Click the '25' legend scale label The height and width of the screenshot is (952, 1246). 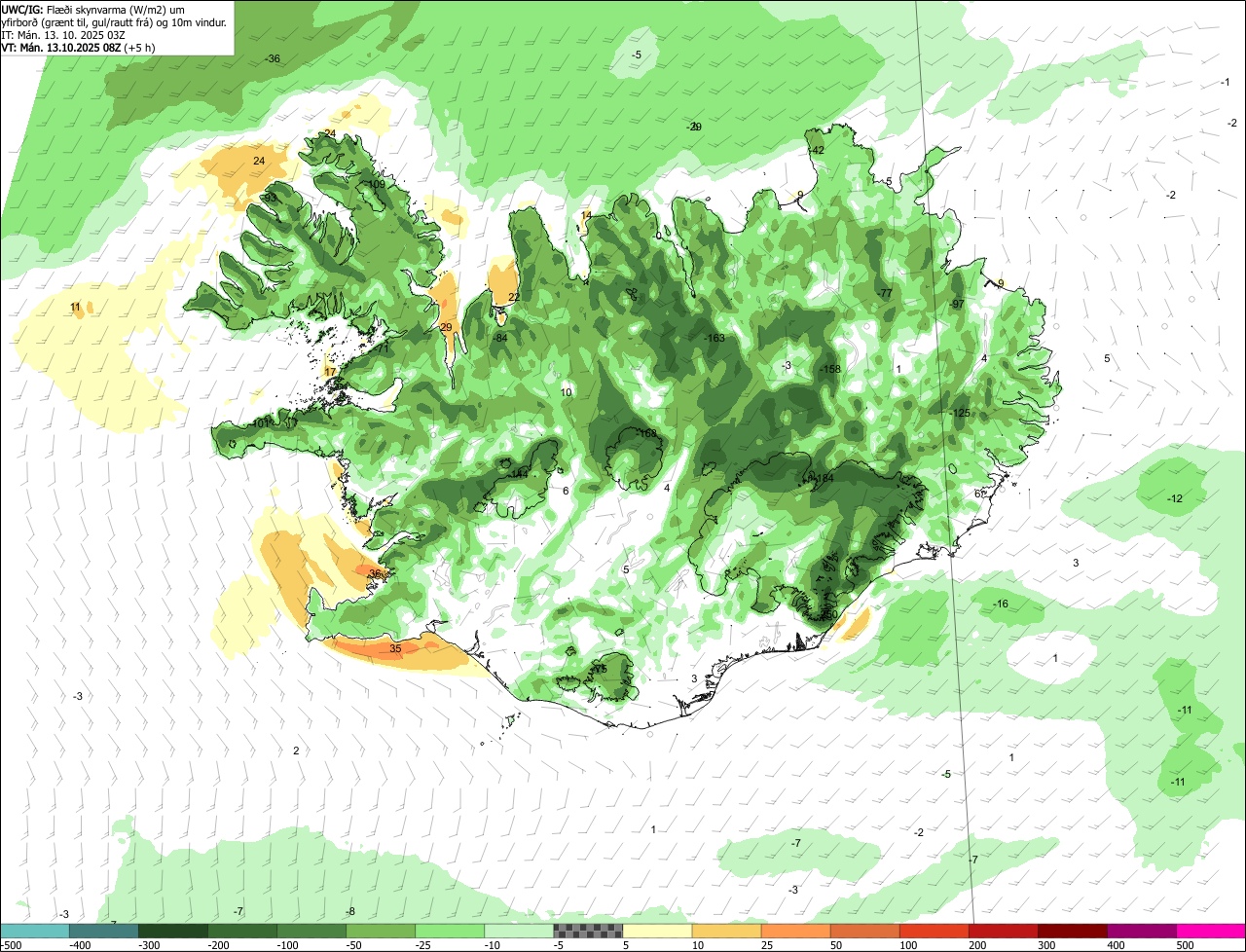(x=768, y=945)
